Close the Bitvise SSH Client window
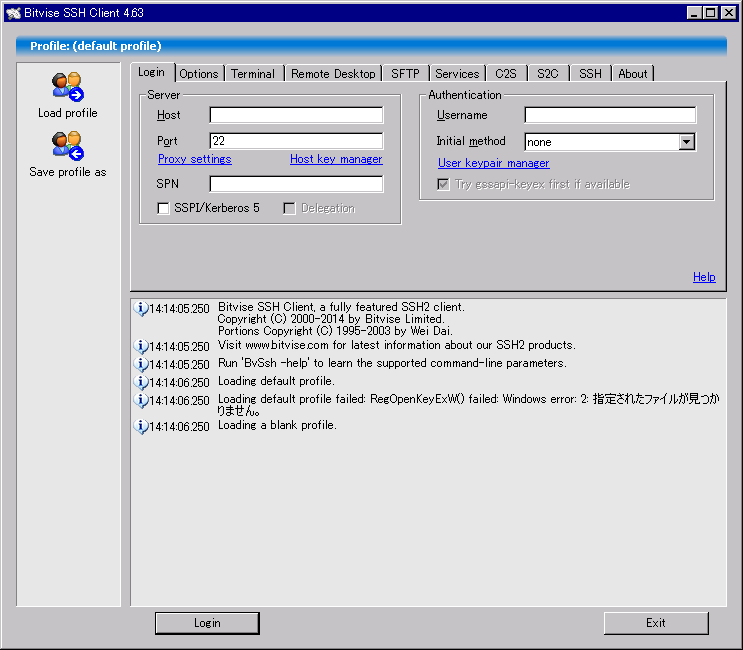This screenshot has width=743, height=650. click(728, 13)
